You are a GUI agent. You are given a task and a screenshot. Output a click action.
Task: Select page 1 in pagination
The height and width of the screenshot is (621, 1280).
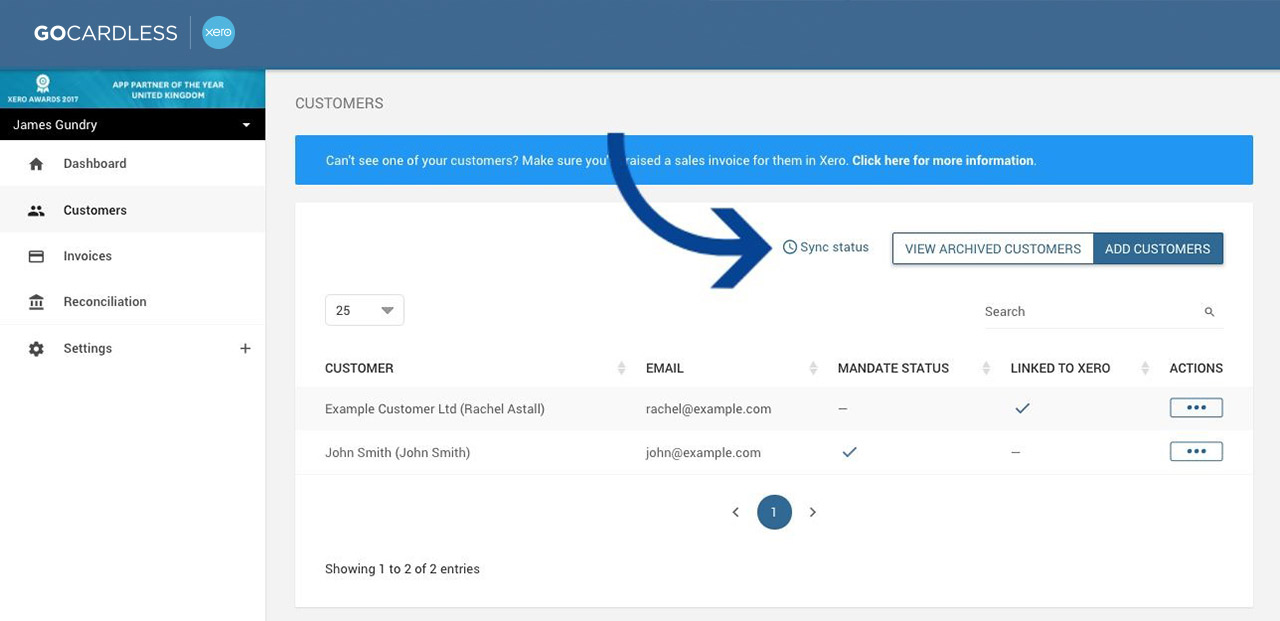774,512
